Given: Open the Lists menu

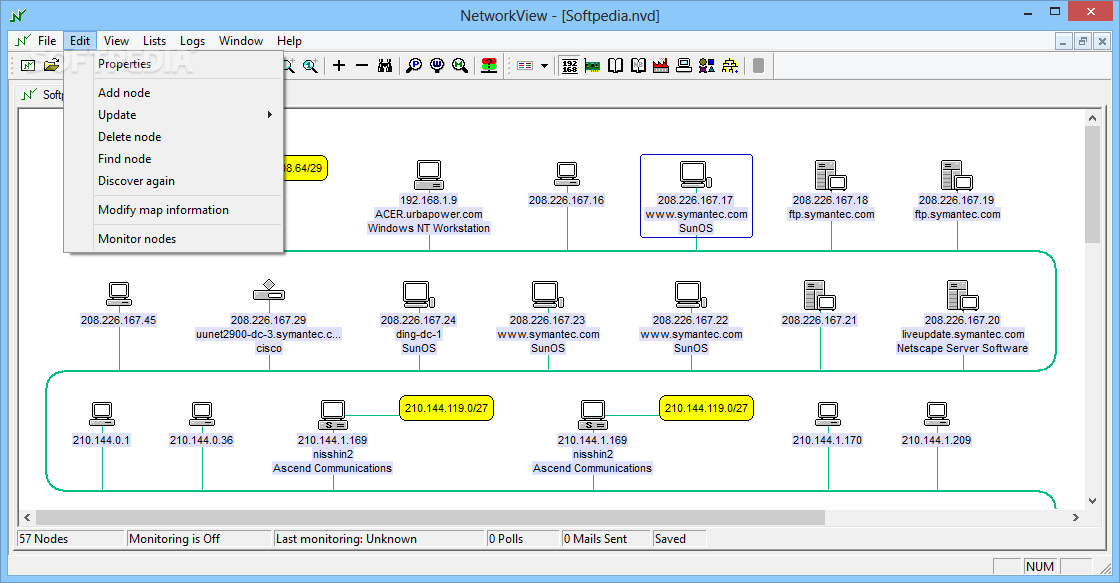Looking at the screenshot, I should pyautogui.click(x=154, y=41).
